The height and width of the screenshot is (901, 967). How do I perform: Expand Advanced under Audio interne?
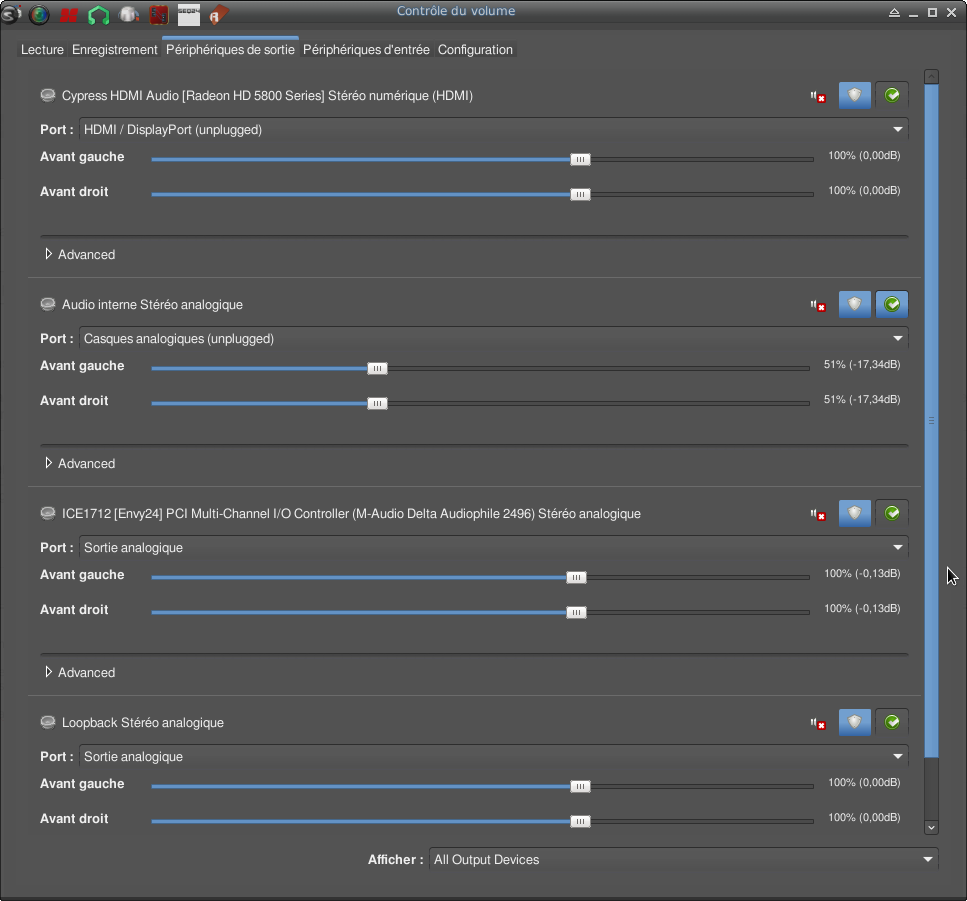tap(80, 464)
